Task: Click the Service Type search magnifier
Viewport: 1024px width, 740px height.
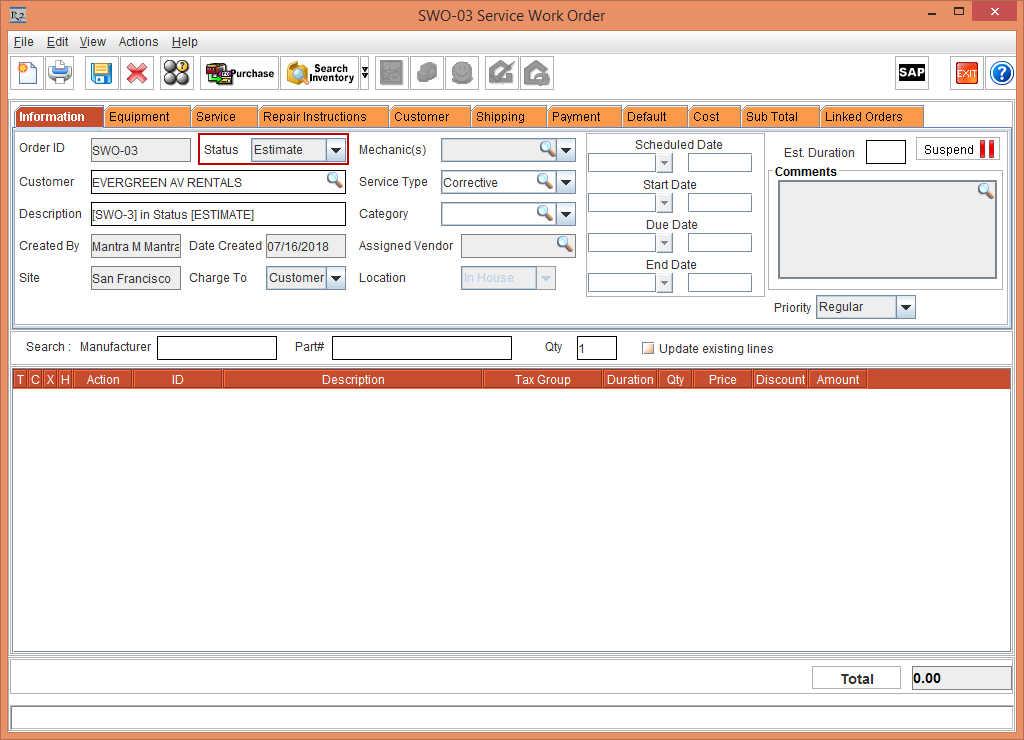Action: (x=543, y=182)
